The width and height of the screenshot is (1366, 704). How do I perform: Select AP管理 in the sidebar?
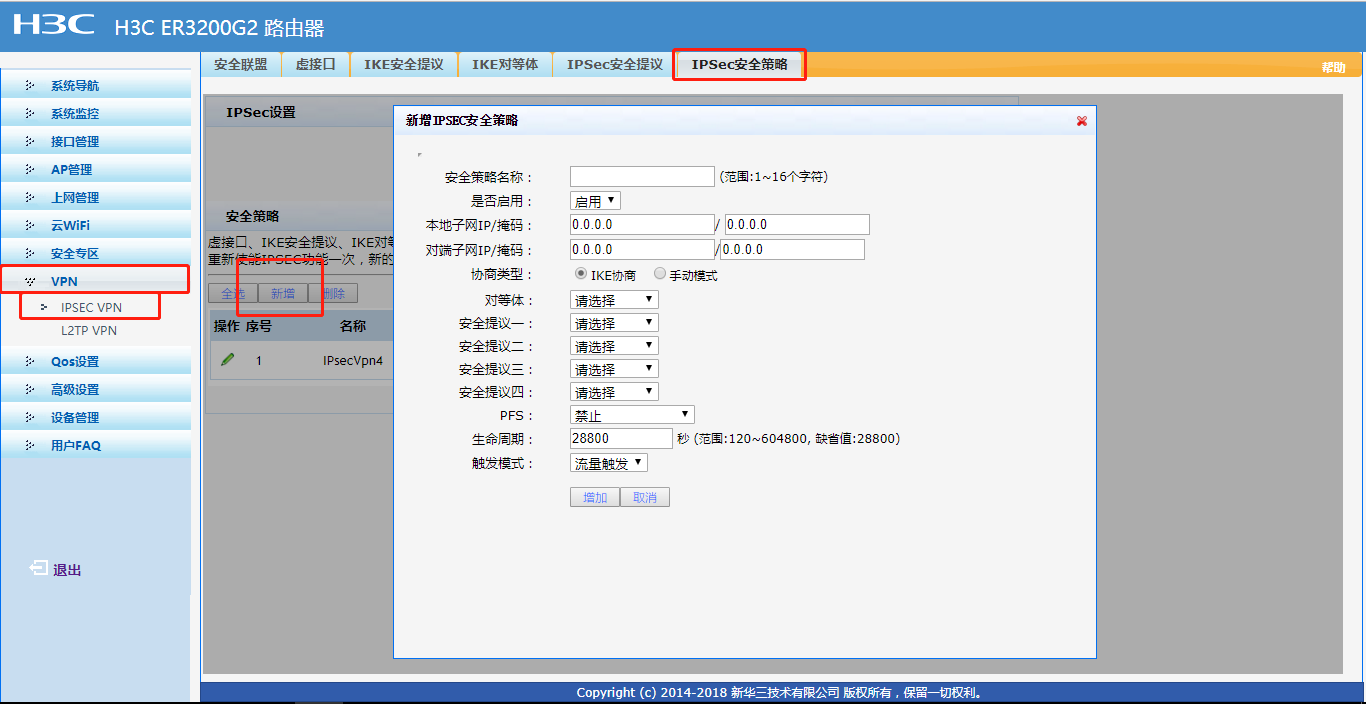pyautogui.click(x=72, y=169)
